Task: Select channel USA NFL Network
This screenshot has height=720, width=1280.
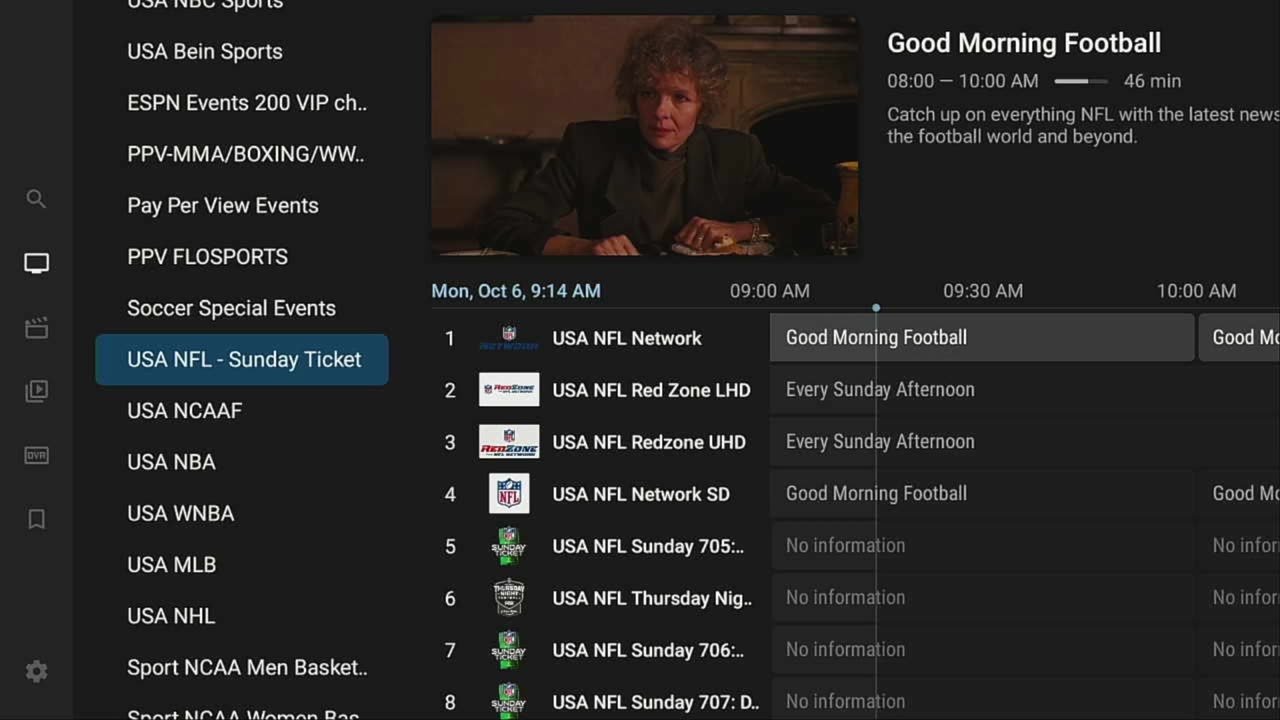Action: (626, 338)
